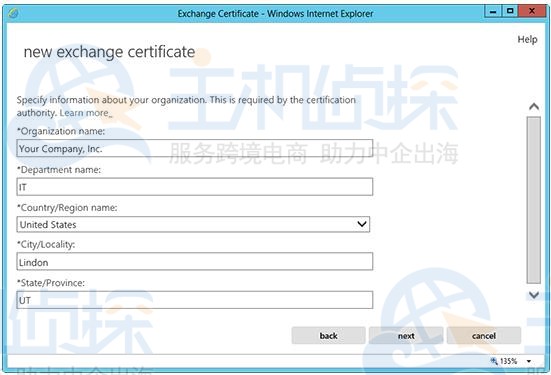Focus the Organization name field
Screen dimensions: 551x375
[x=195, y=148]
